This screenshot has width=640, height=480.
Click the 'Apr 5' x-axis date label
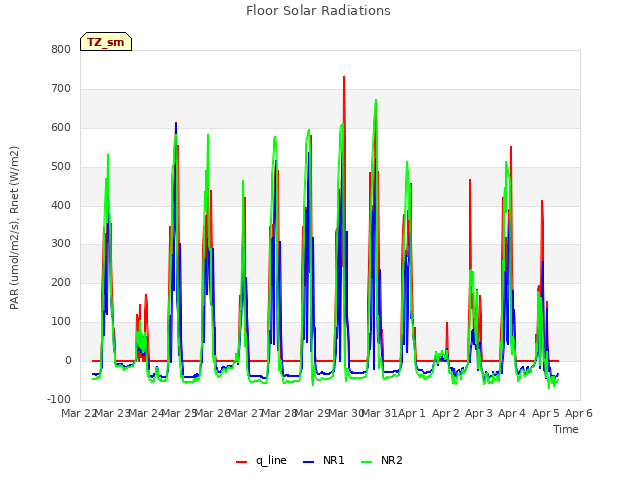546,413
